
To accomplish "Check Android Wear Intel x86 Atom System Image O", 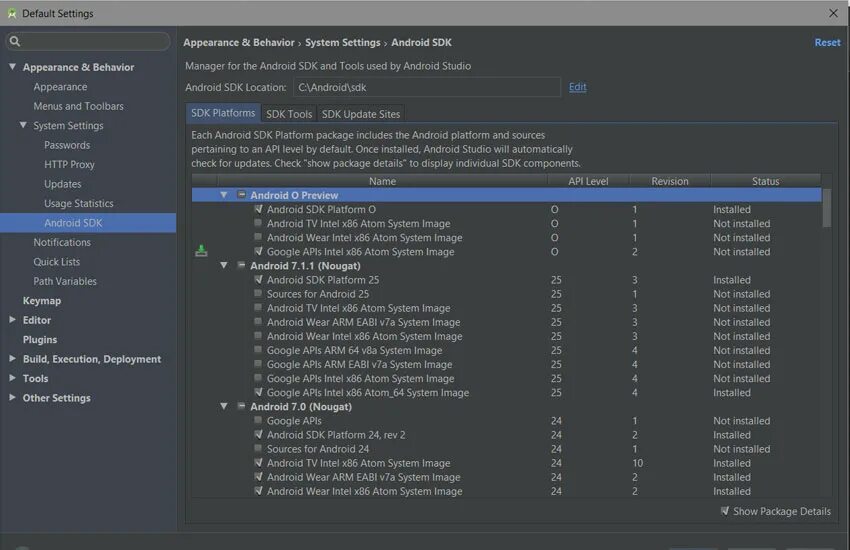I will (259, 237).
